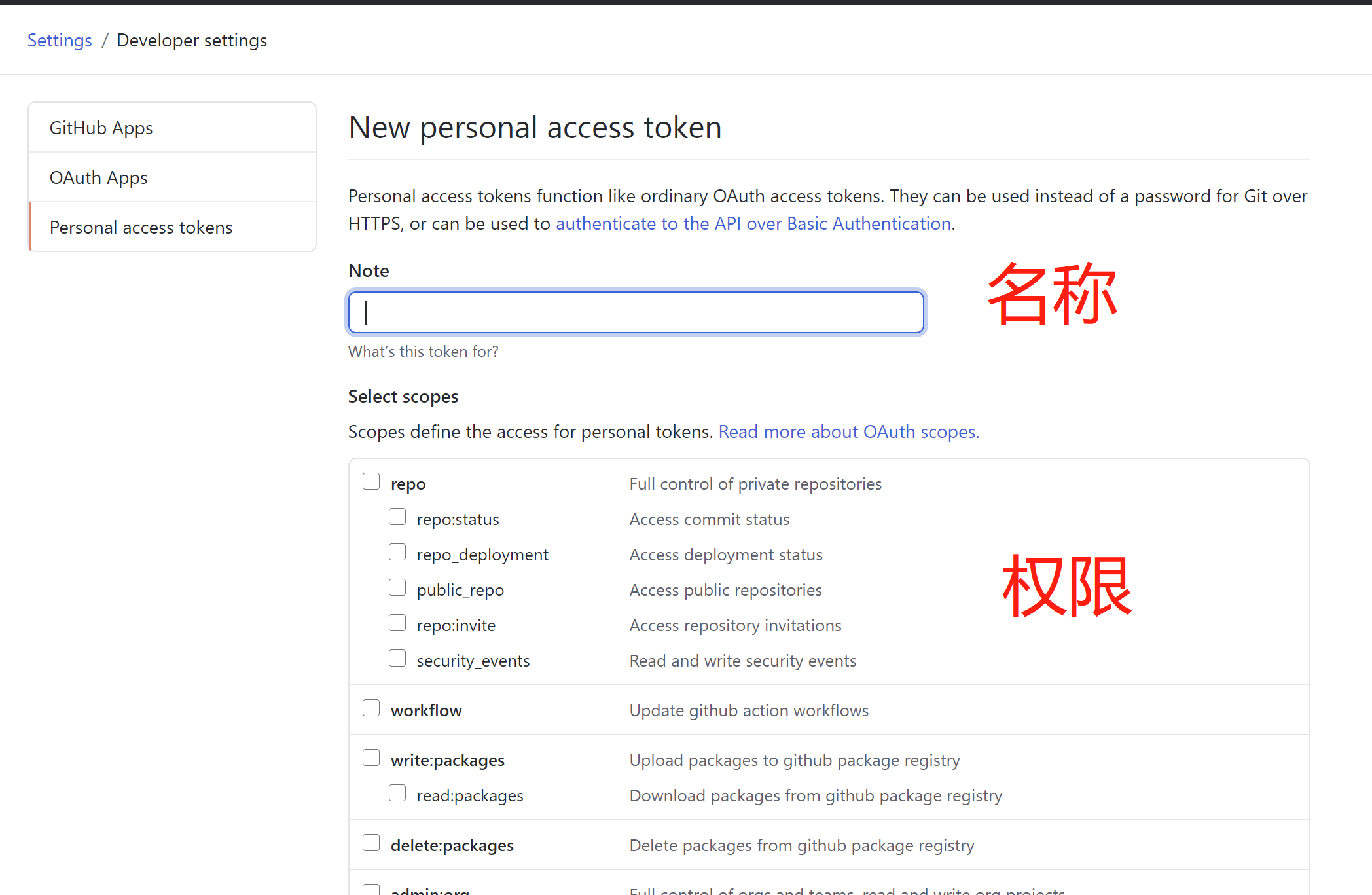Viewport: 1372px width, 895px height.
Task: Click the repo_deployment scope icon
Action: coord(397,553)
